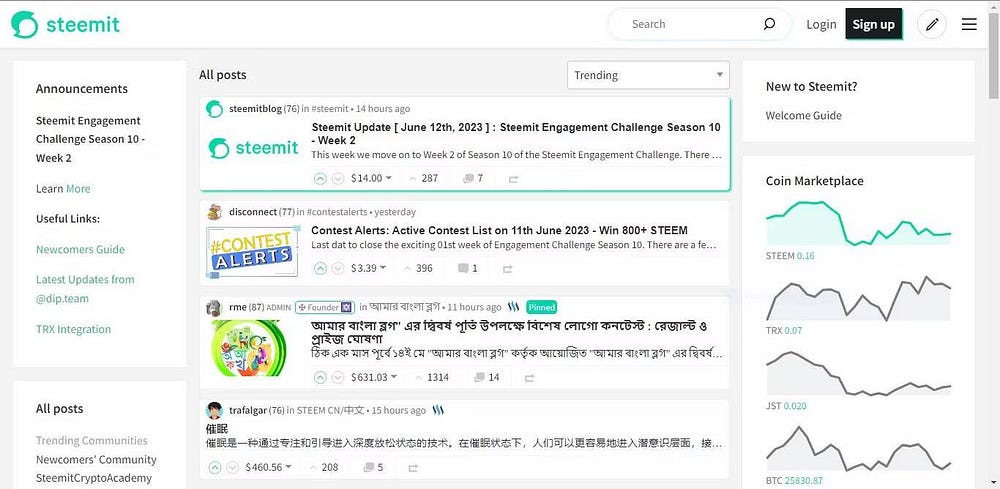This screenshot has height=489, width=1000.
Task: Open the compose post pencil icon
Action: (932, 24)
